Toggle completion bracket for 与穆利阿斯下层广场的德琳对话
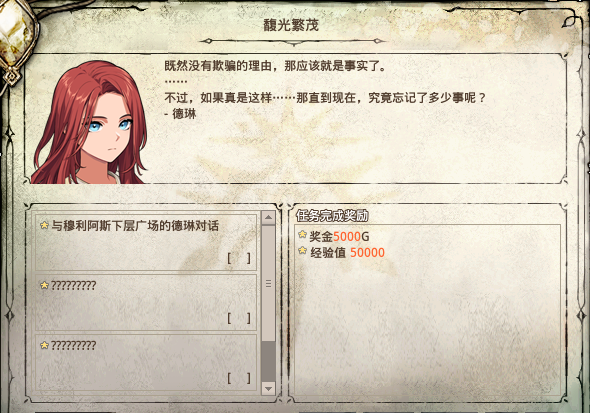The image size is (590, 413). tap(239, 258)
